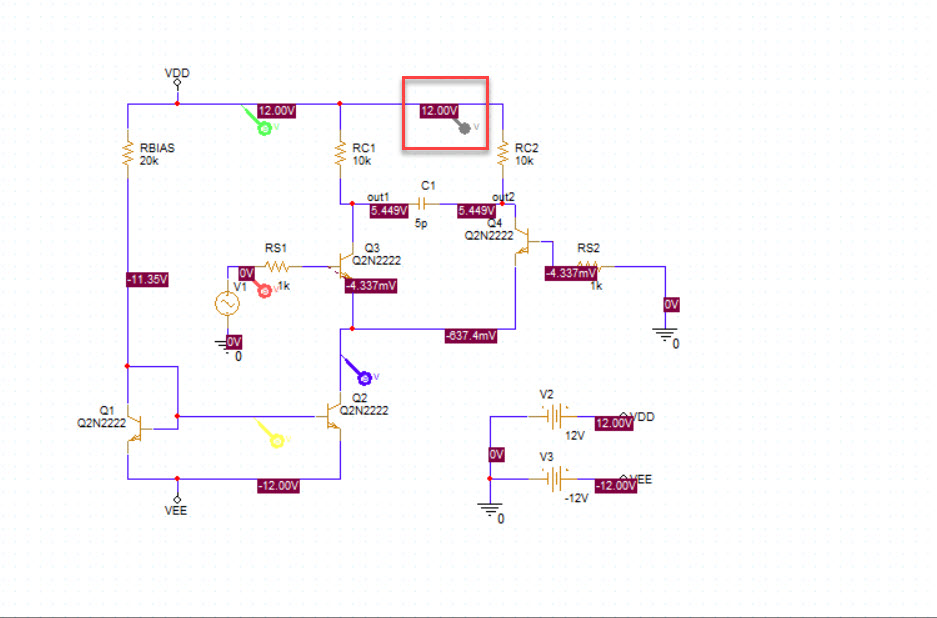Click the ground symbol right of RS2
The width and height of the screenshot is (937, 618).
[666, 335]
